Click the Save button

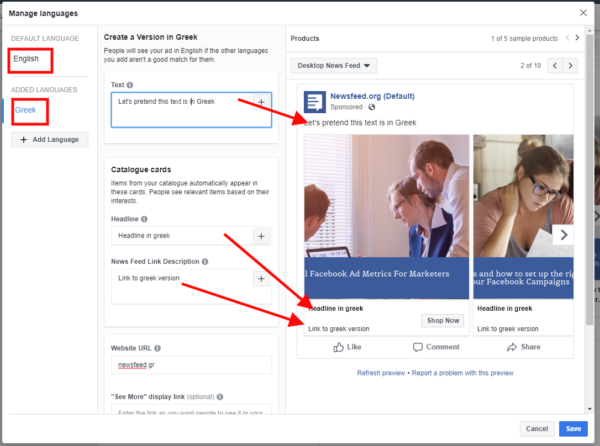coord(573,428)
